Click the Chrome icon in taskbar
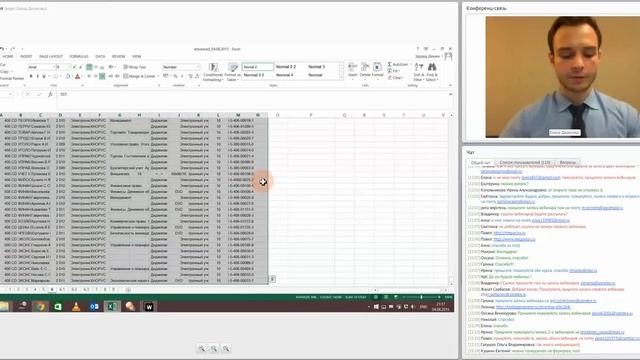This screenshot has width=640, height=360. coord(40,306)
